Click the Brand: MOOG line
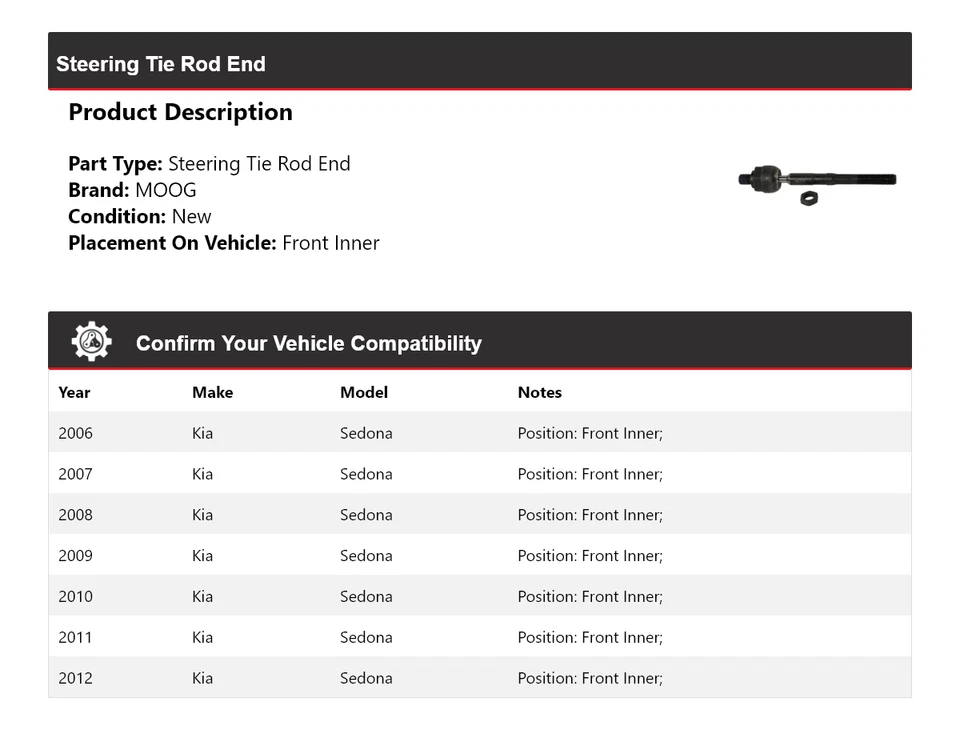 132,190
